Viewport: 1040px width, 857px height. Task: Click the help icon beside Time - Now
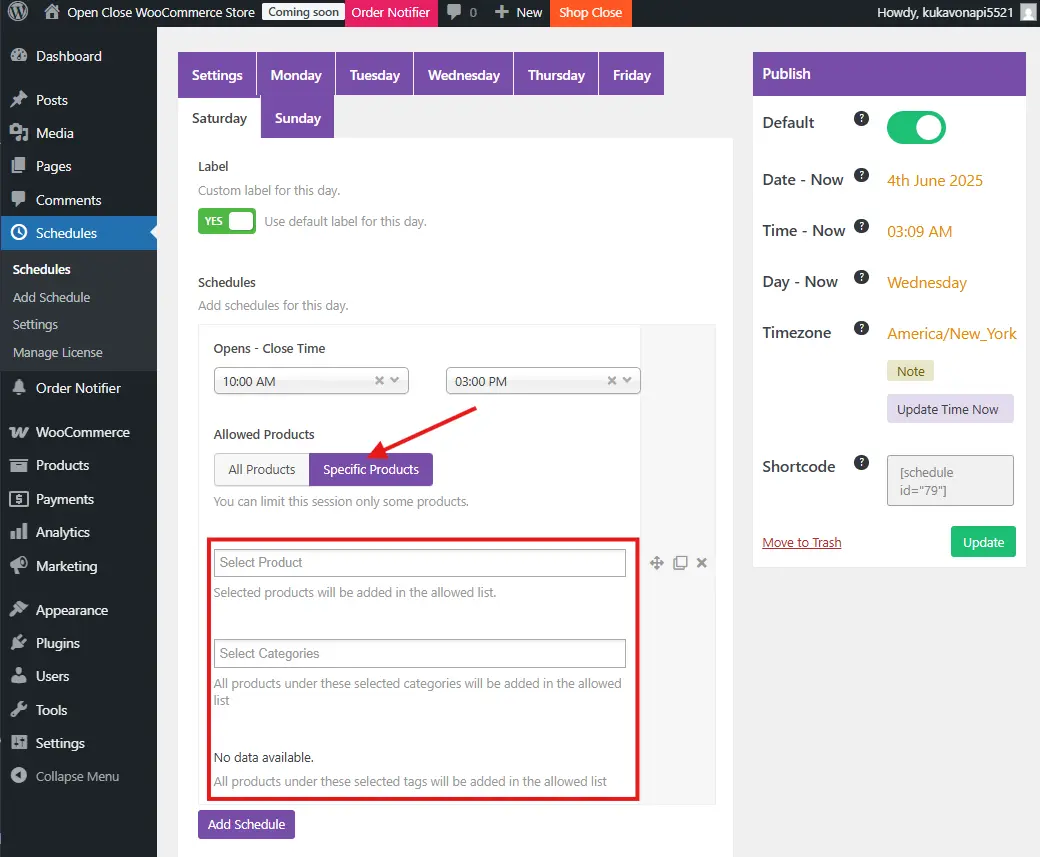tap(861, 226)
